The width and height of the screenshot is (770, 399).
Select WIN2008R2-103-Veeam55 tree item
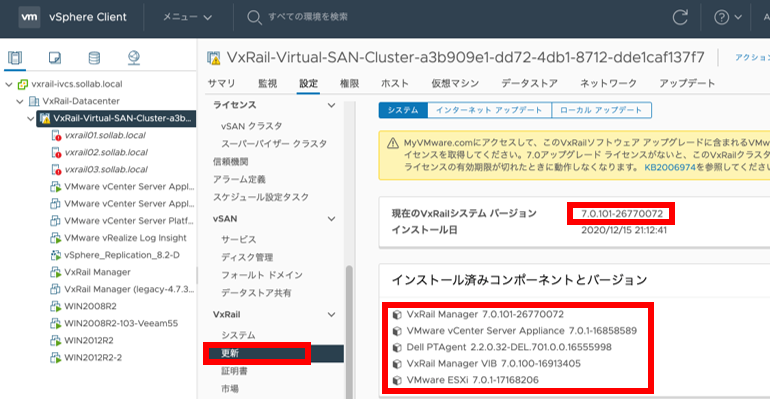121,323
